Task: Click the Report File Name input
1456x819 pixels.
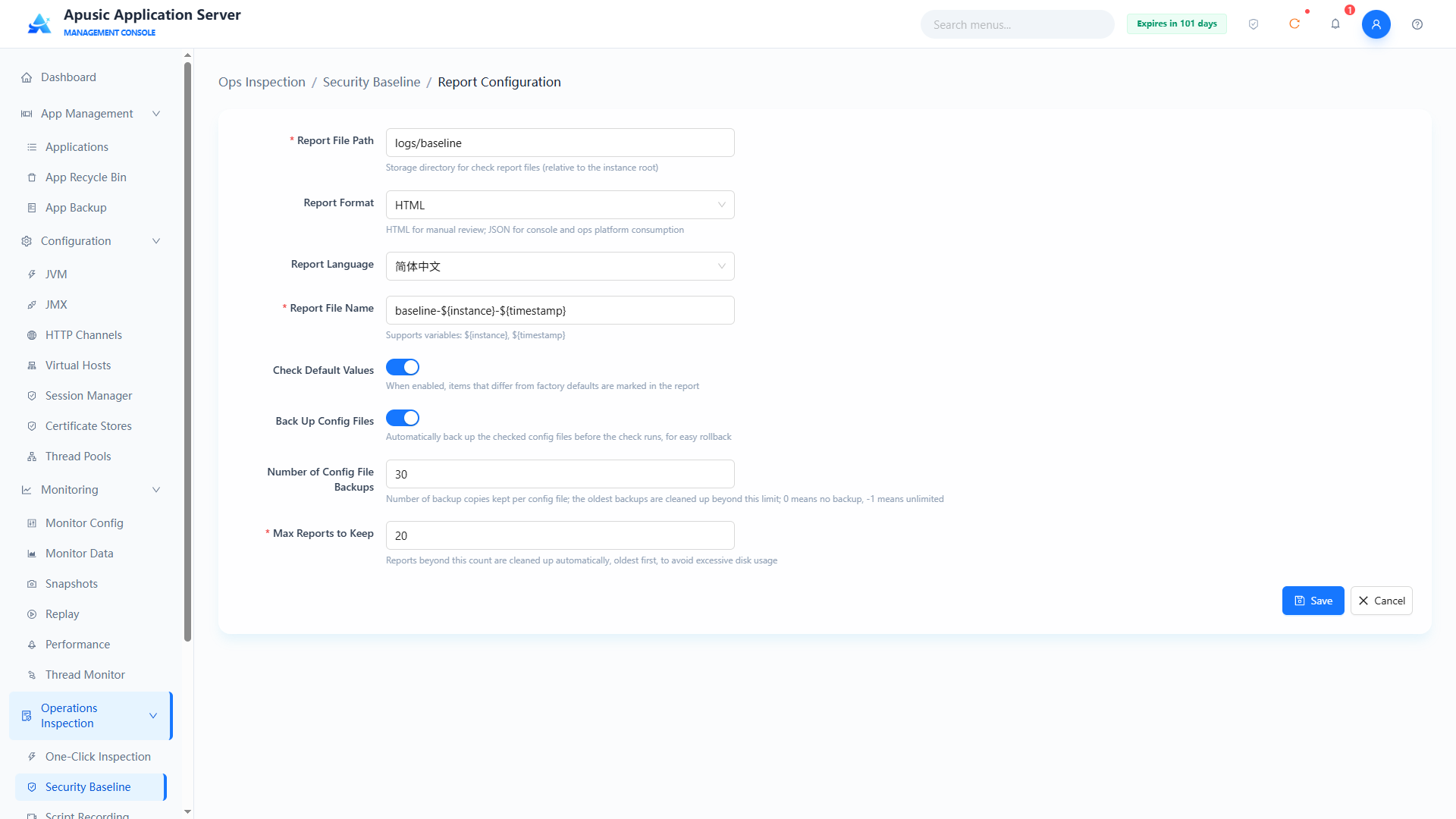Action: coord(560,310)
